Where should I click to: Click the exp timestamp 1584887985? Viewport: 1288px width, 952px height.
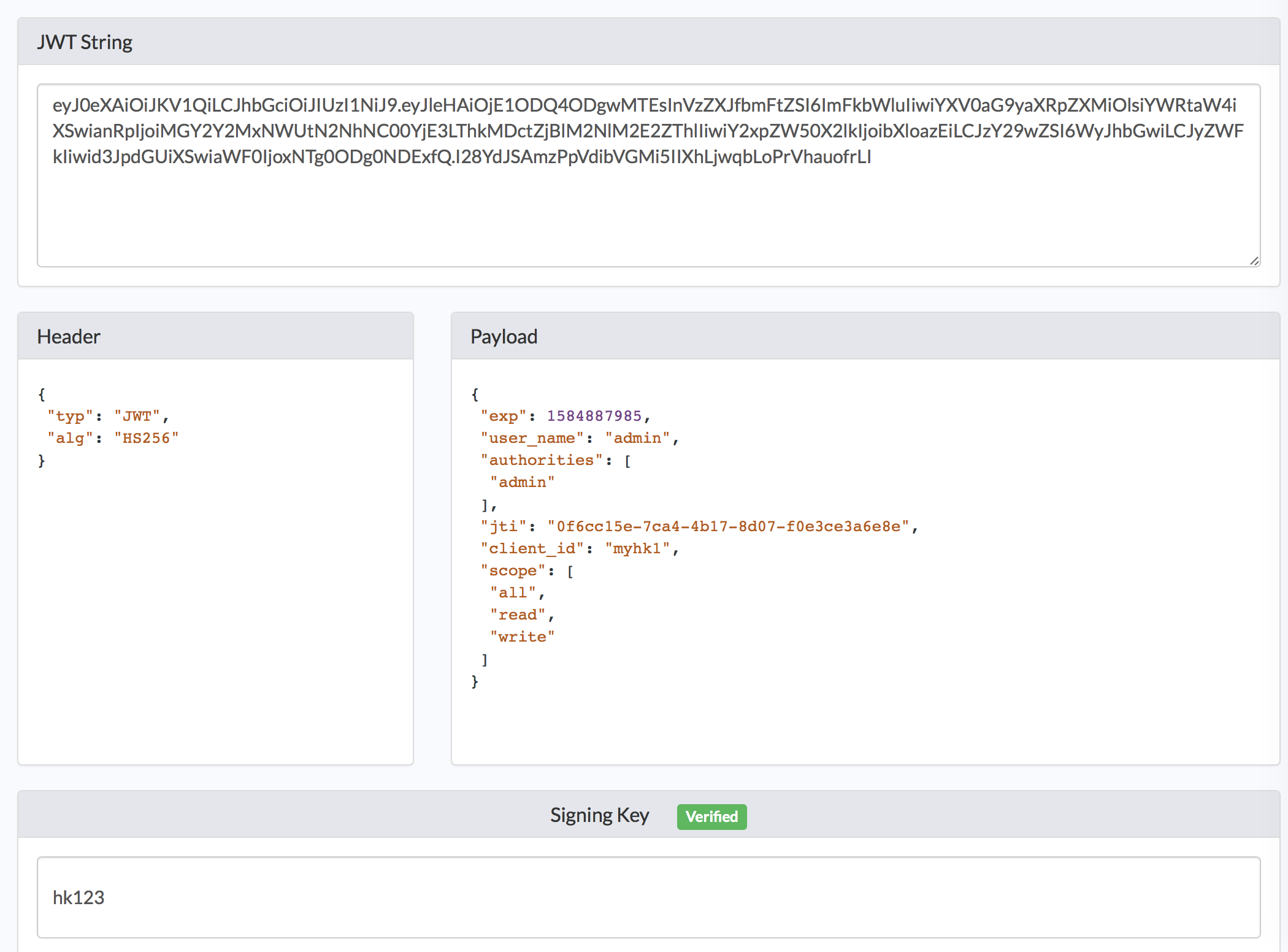[x=594, y=416]
